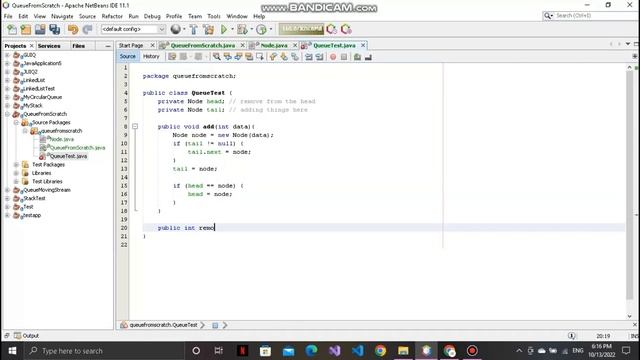Viewport: 640px width, 360px height.
Task: Switch to the QueueFromScratch.java tab
Action: [x=202, y=45]
